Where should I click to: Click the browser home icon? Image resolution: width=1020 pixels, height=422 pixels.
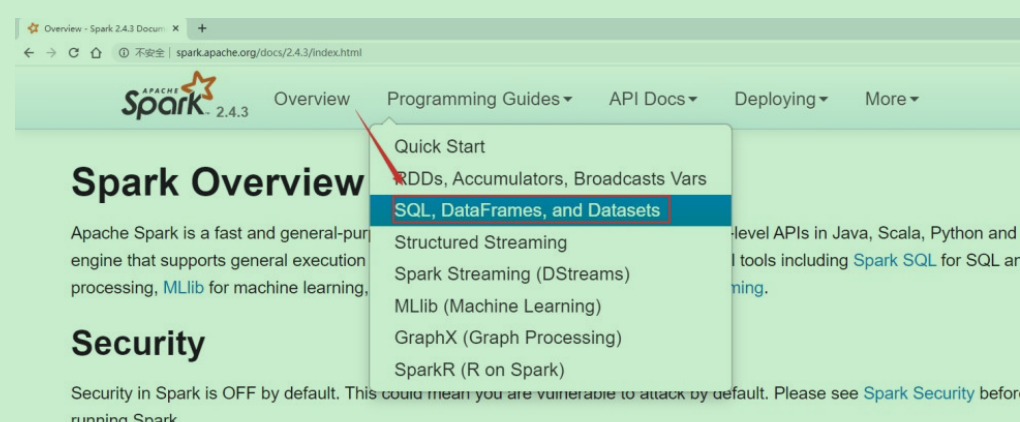tap(96, 53)
